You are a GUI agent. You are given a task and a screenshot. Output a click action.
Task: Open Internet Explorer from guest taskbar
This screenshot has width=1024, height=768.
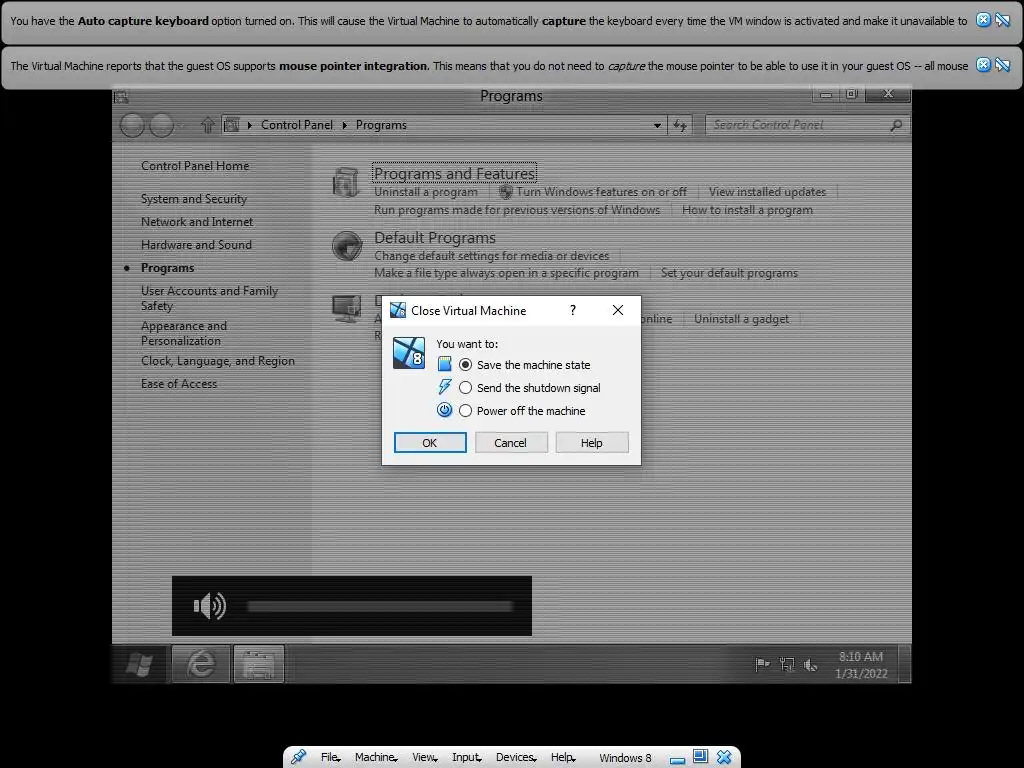click(201, 664)
